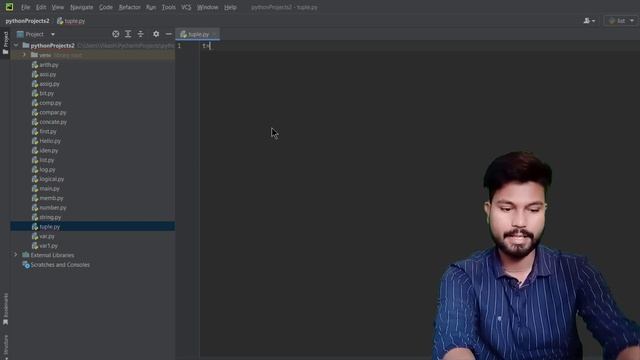Viewport: 640px width, 360px height.
Task: Open Project panel gear settings
Action: pos(156,34)
